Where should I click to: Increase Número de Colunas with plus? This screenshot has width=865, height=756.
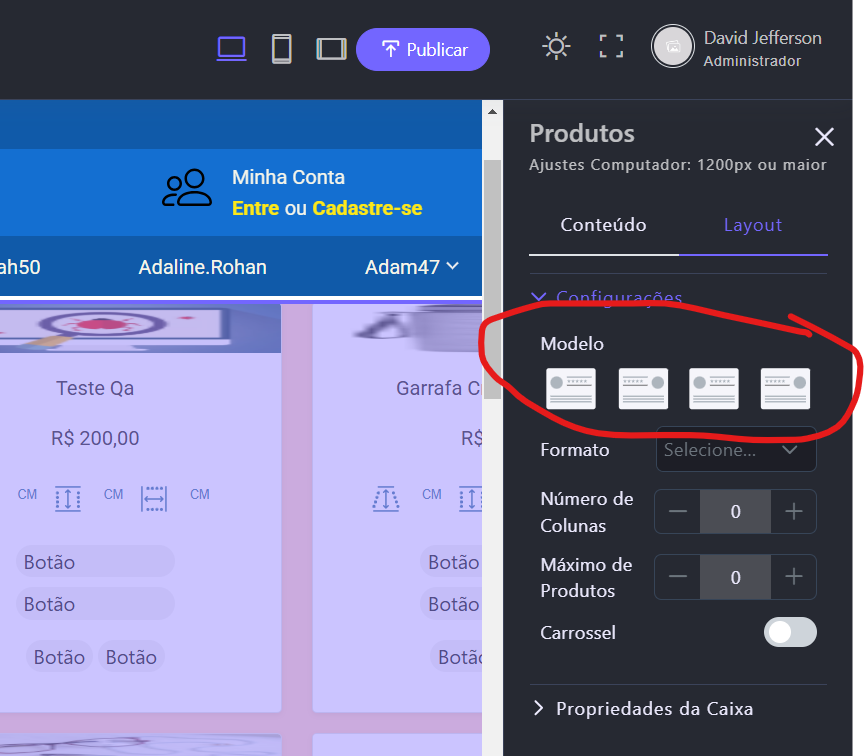(x=794, y=512)
